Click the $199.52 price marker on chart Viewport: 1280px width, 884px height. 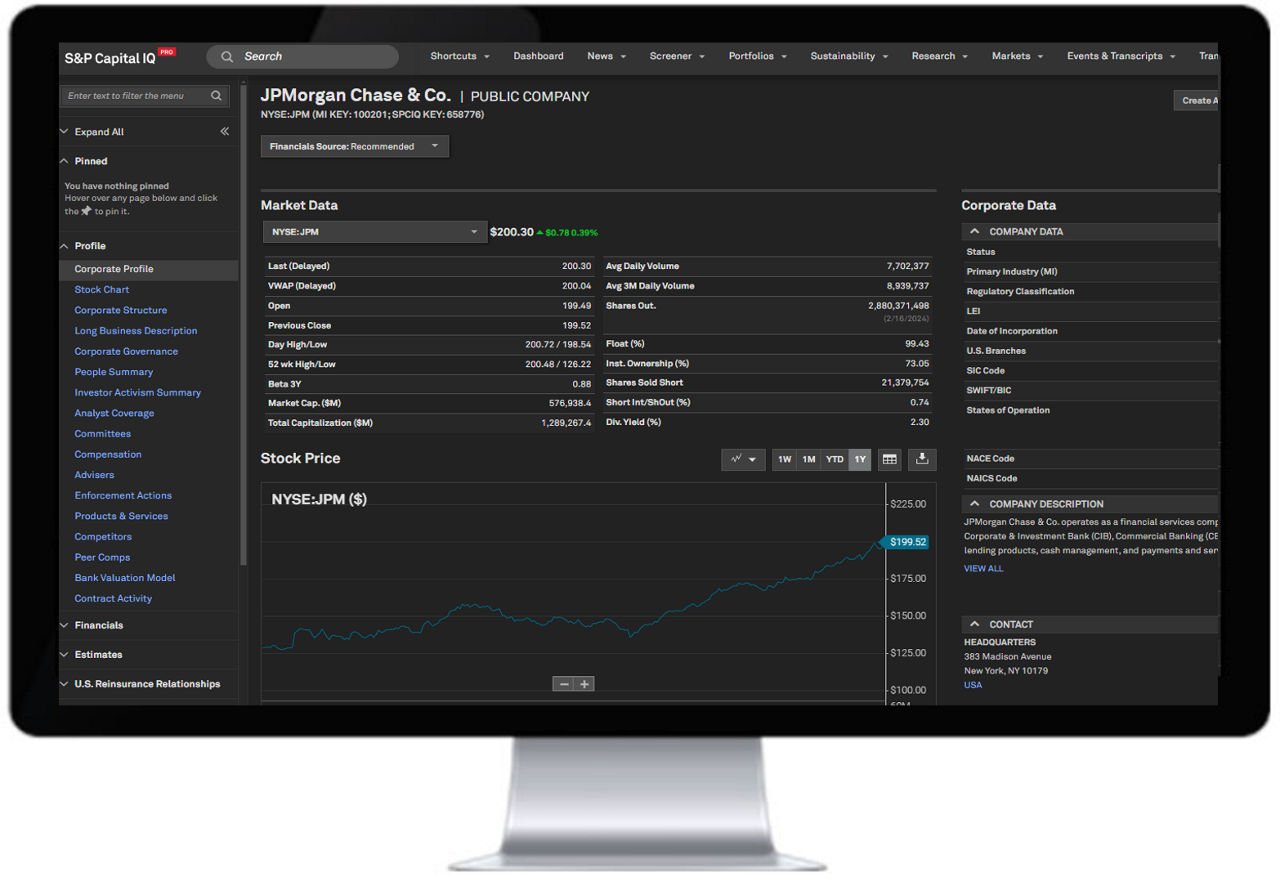click(x=903, y=542)
